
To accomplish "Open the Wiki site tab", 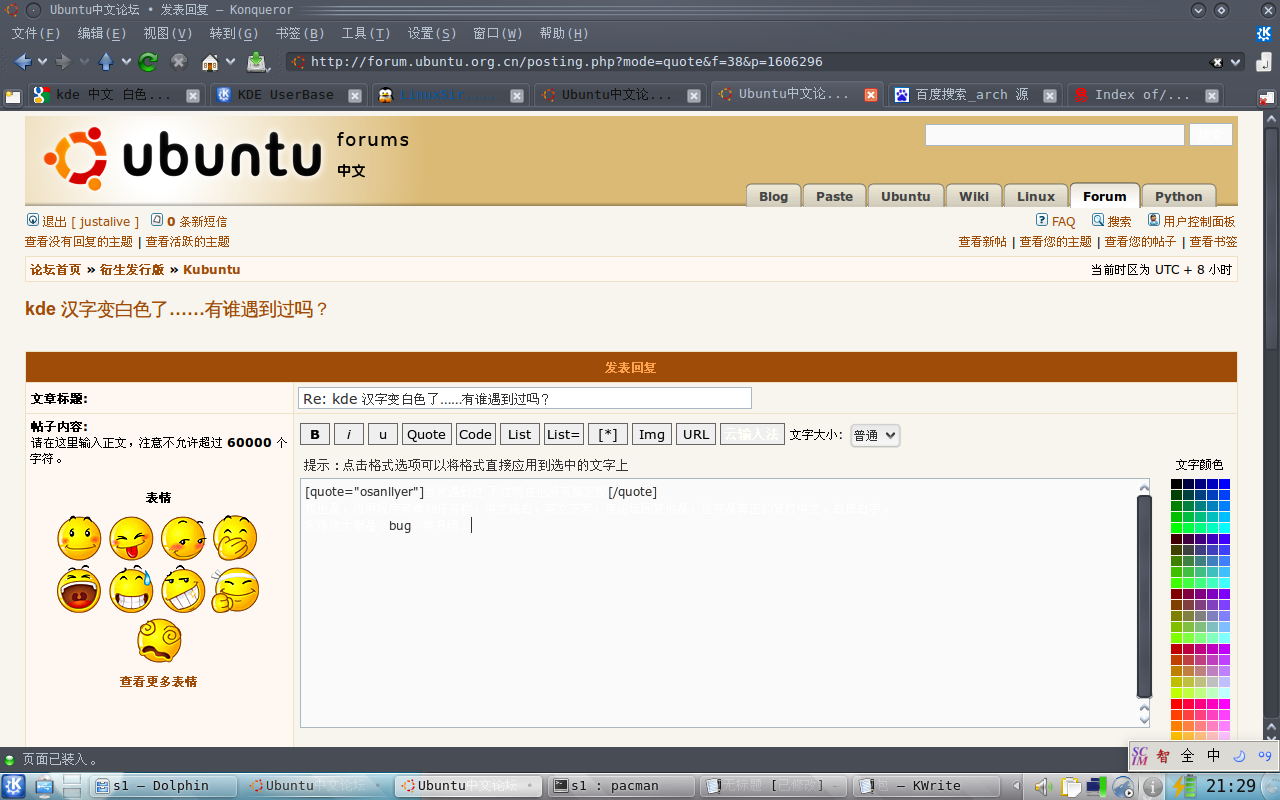I will 974,196.
